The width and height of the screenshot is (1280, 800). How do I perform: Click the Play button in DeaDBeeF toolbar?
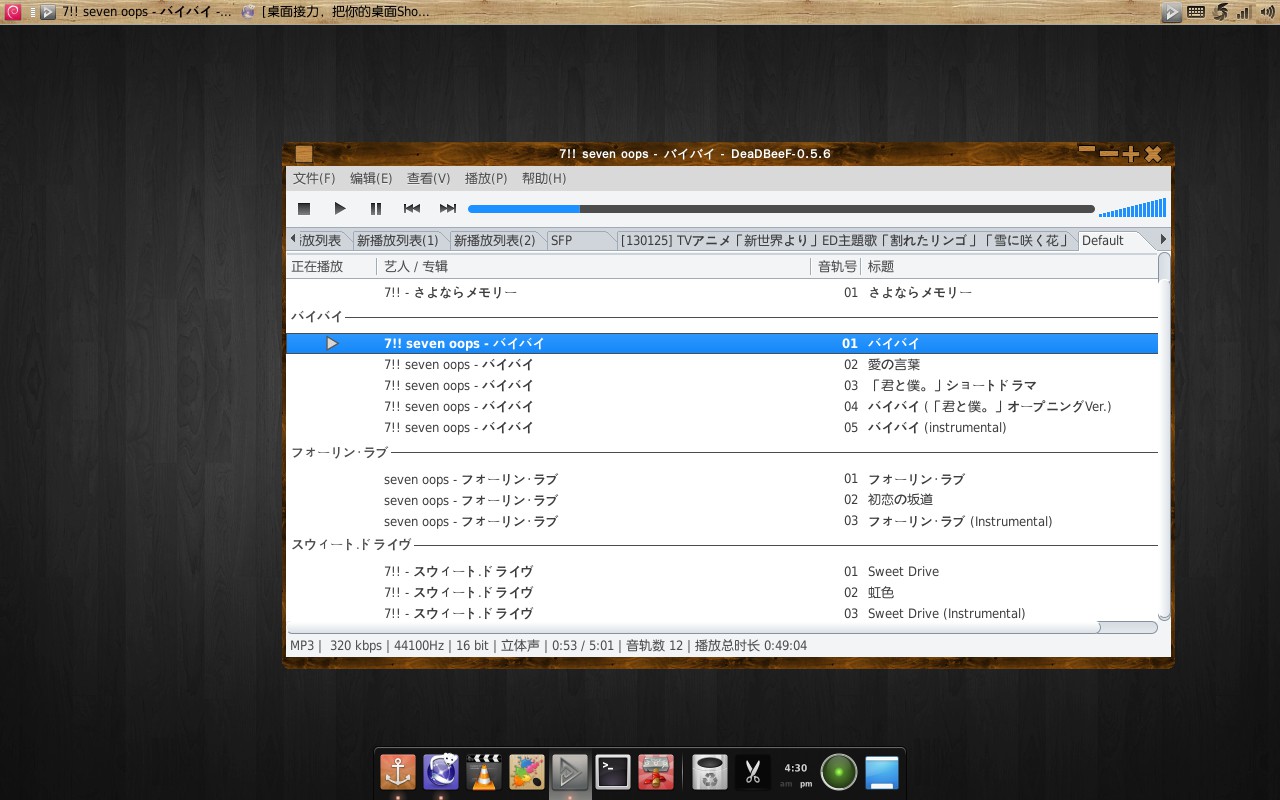pos(340,208)
